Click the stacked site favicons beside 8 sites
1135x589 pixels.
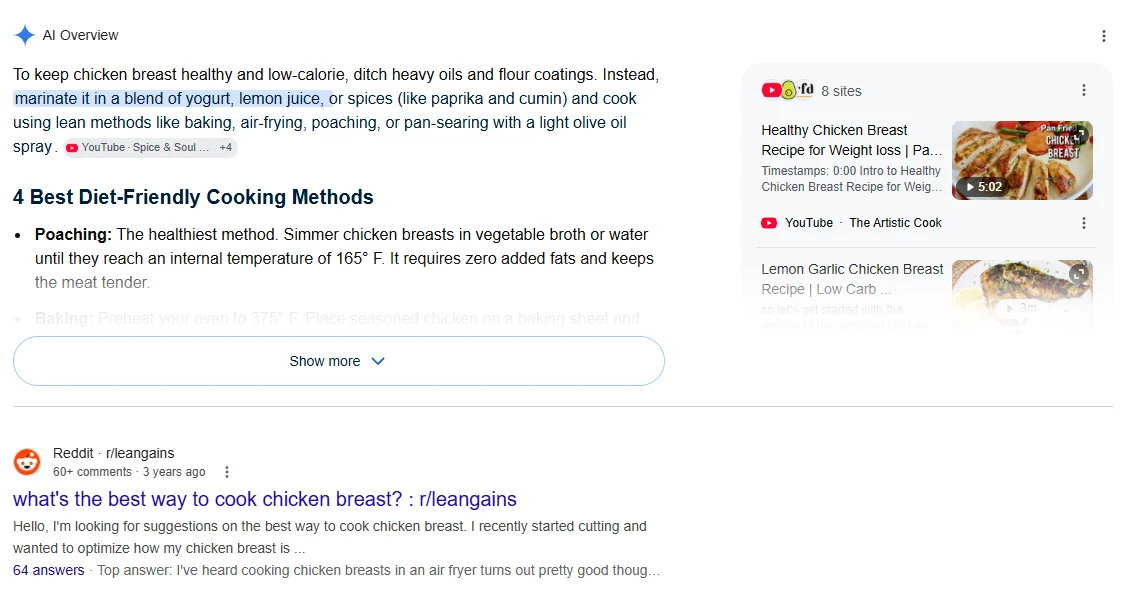(x=788, y=90)
